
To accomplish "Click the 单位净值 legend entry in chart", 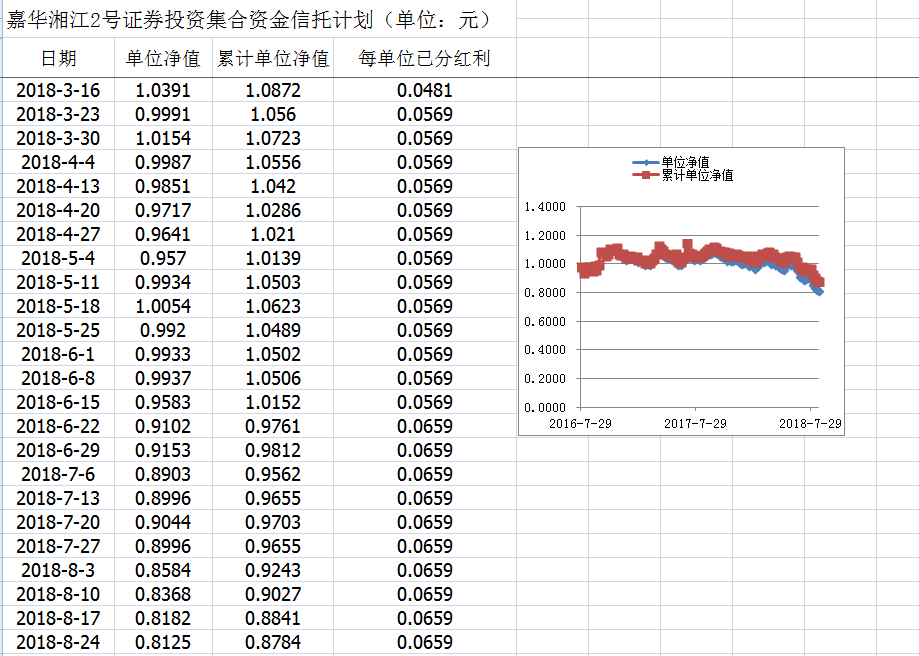I will [x=672, y=162].
